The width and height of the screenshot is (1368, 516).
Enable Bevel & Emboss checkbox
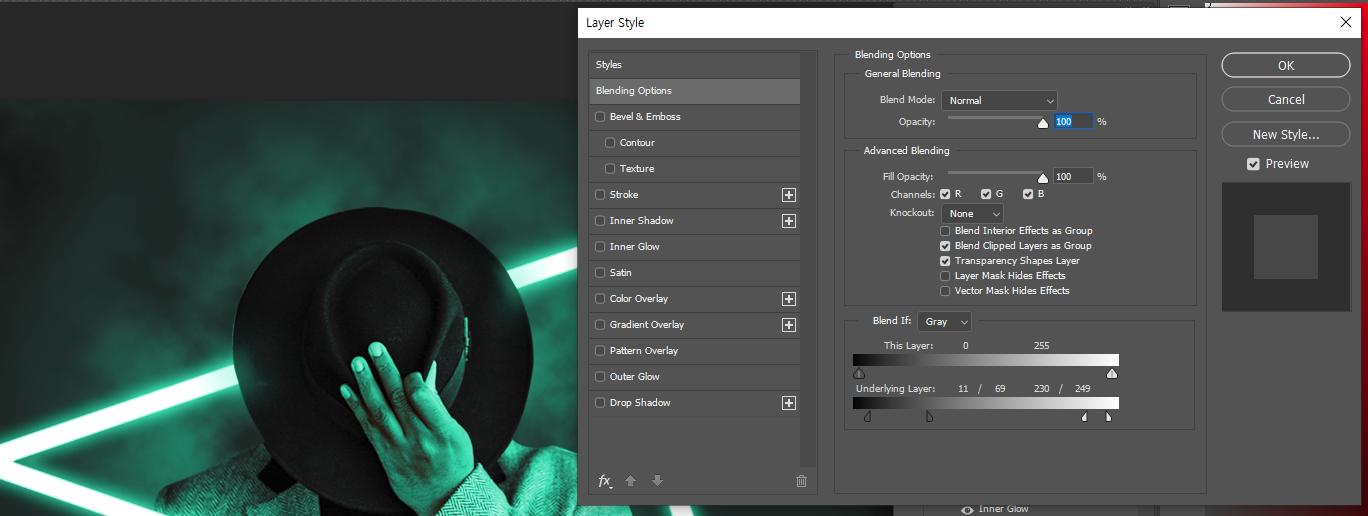[x=600, y=117]
